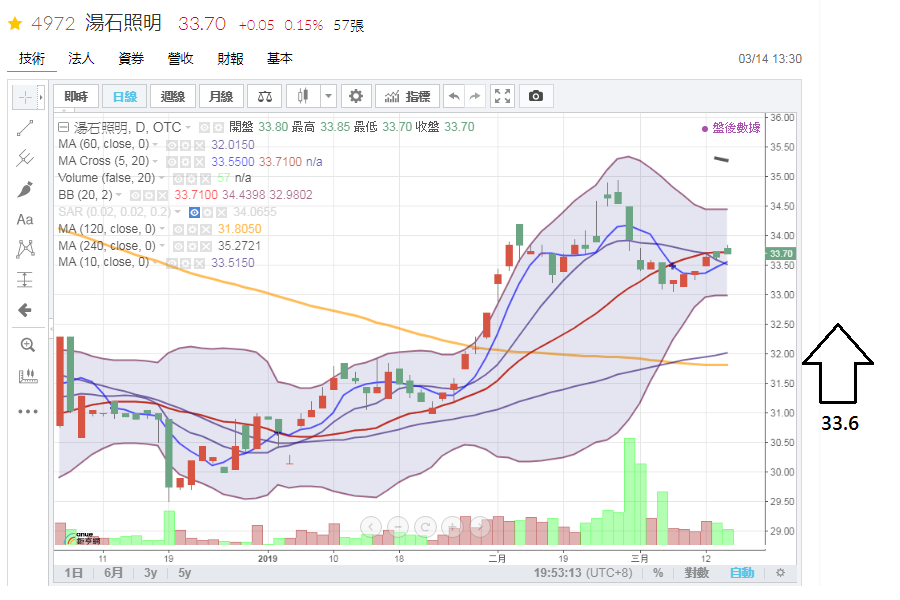Toggle percent scale on the price axis
900x600 pixels.
tap(658, 573)
